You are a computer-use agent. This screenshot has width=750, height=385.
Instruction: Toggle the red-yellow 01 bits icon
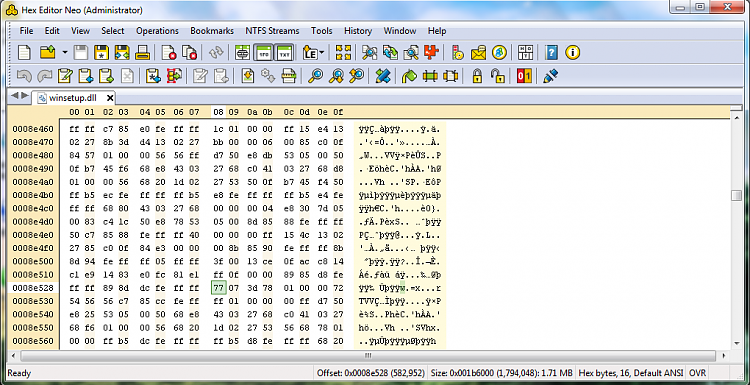tap(524, 76)
